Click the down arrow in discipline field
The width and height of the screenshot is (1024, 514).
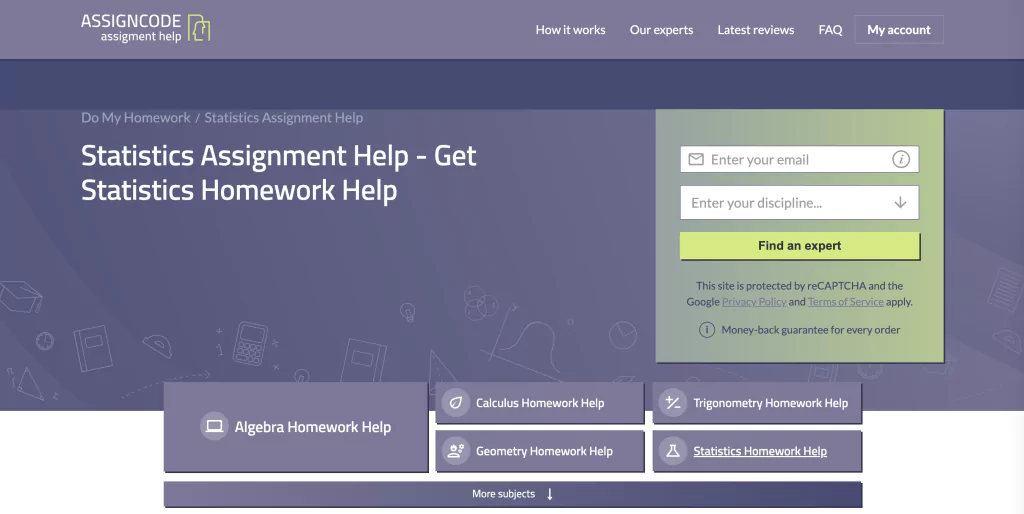tap(900, 202)
